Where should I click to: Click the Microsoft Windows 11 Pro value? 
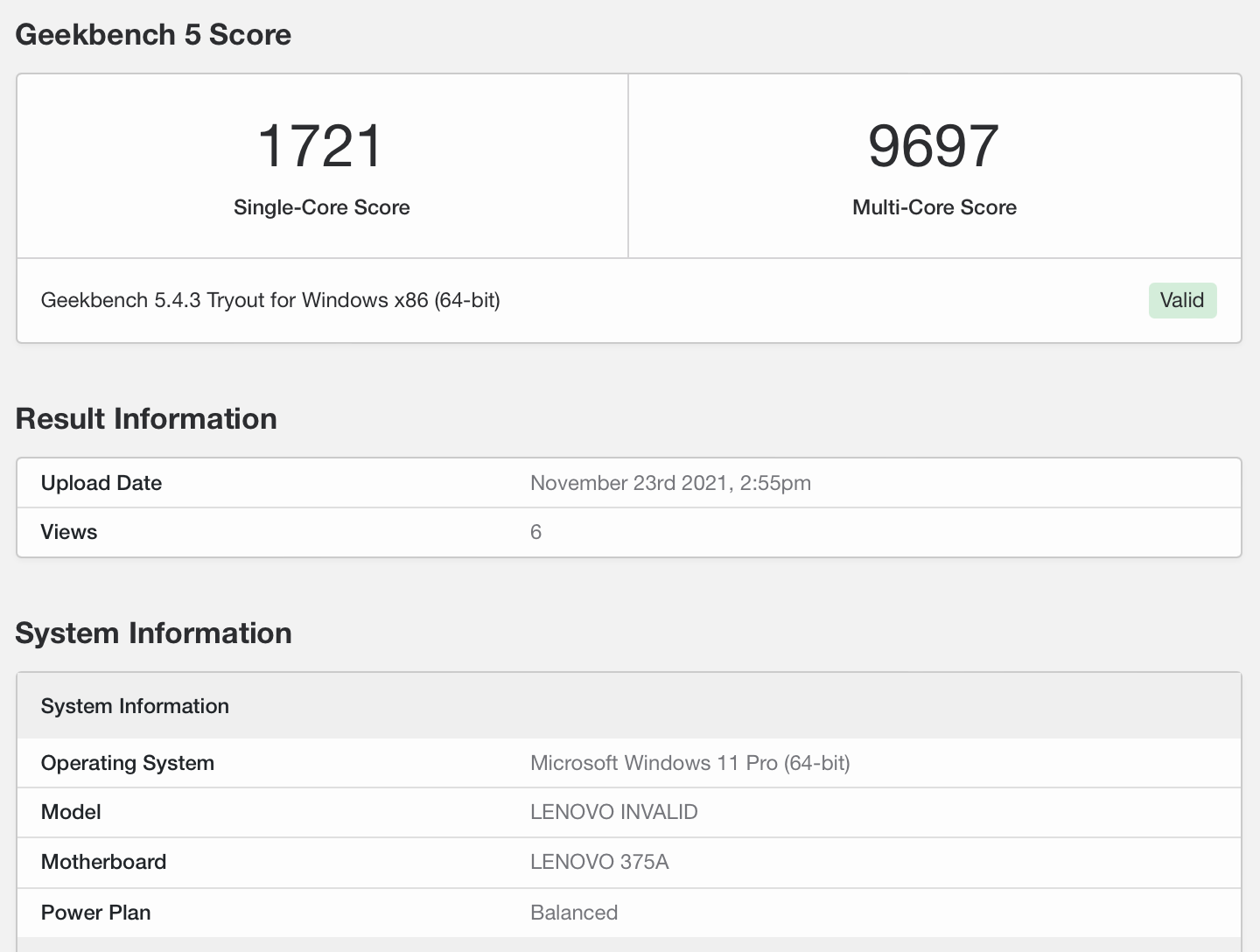[x=690, y=762]
